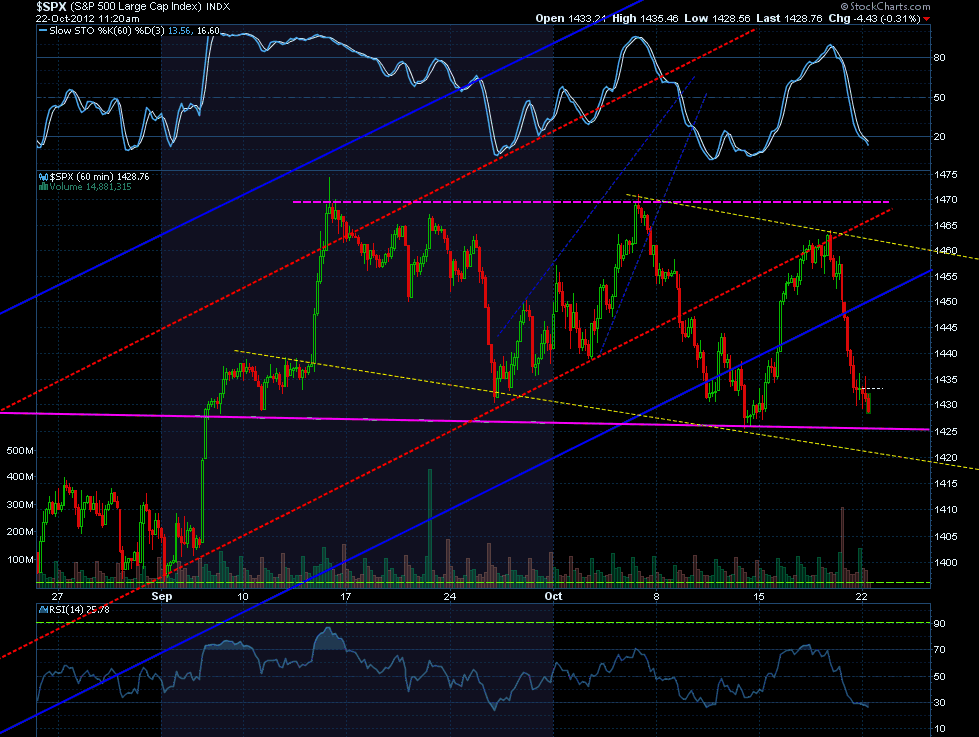979x737 pixels.
Task: Click the 1400 price axis label
Action: (946, 562)
